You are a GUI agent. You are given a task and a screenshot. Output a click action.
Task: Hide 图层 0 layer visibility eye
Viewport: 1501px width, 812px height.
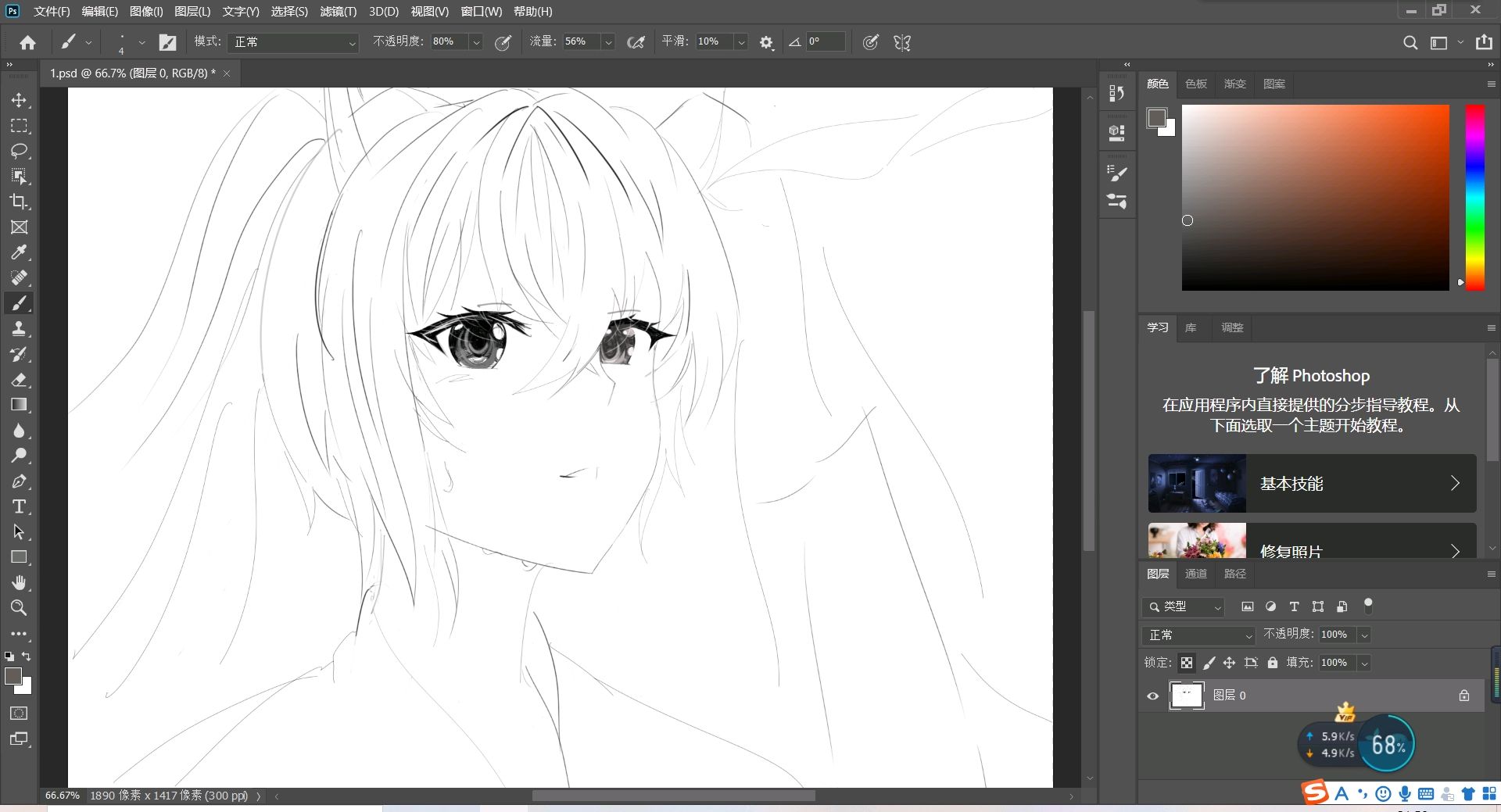click(1152, 696)
